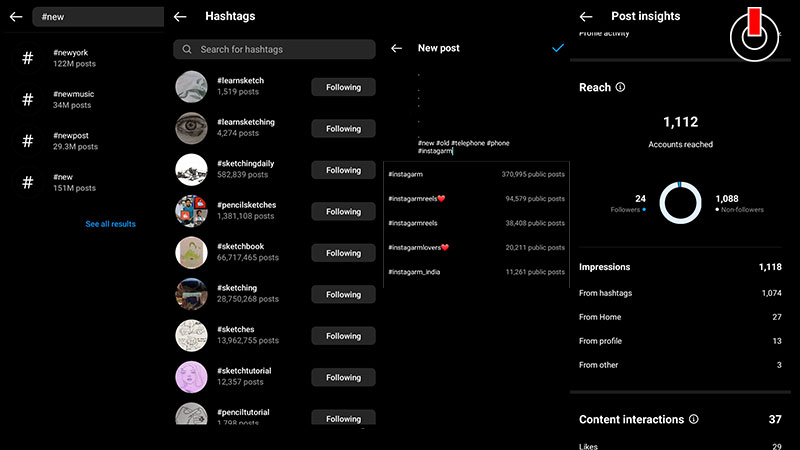Click the 1,088 Non-followers count

[727, 198]
